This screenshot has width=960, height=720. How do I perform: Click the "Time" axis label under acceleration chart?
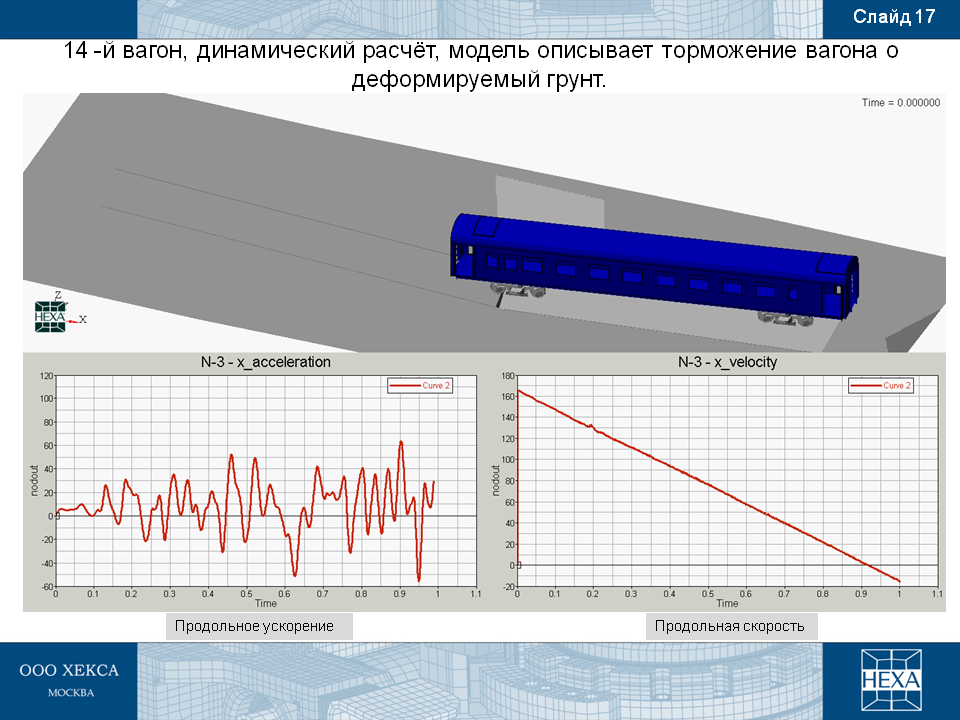tap(266, 603)
